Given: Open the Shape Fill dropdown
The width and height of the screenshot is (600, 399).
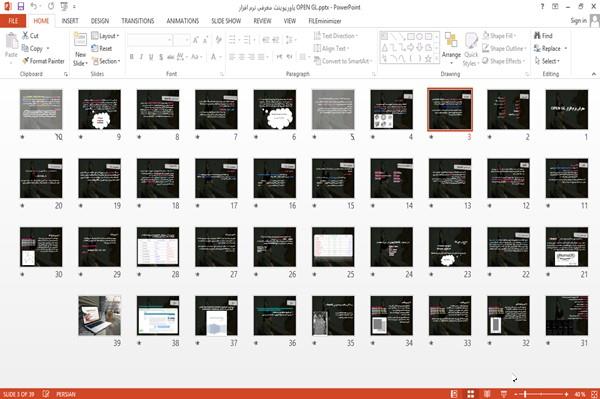Looking at the screenshot, I should coord(499,36).
